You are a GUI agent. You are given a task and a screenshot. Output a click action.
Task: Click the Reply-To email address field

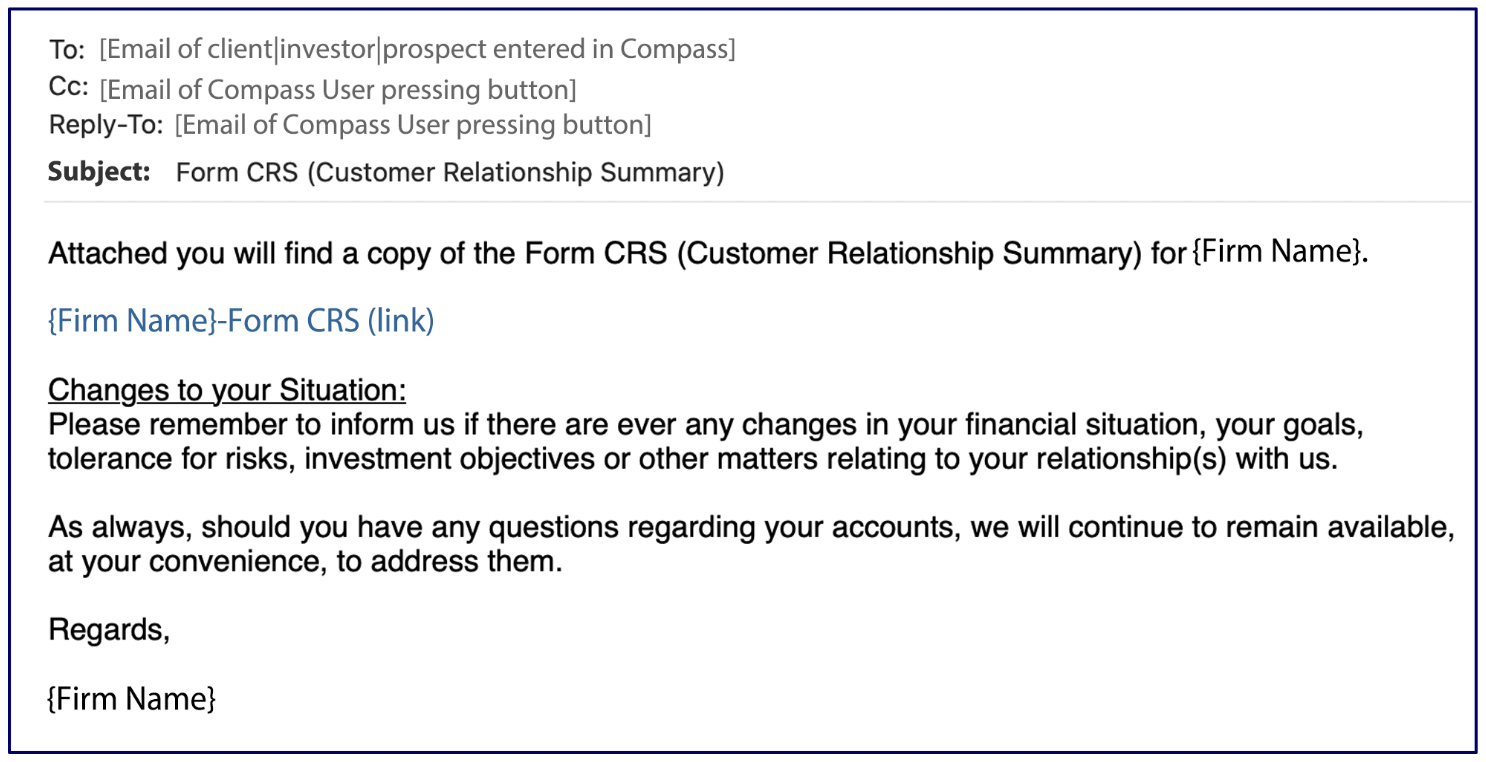click(412, 125)
